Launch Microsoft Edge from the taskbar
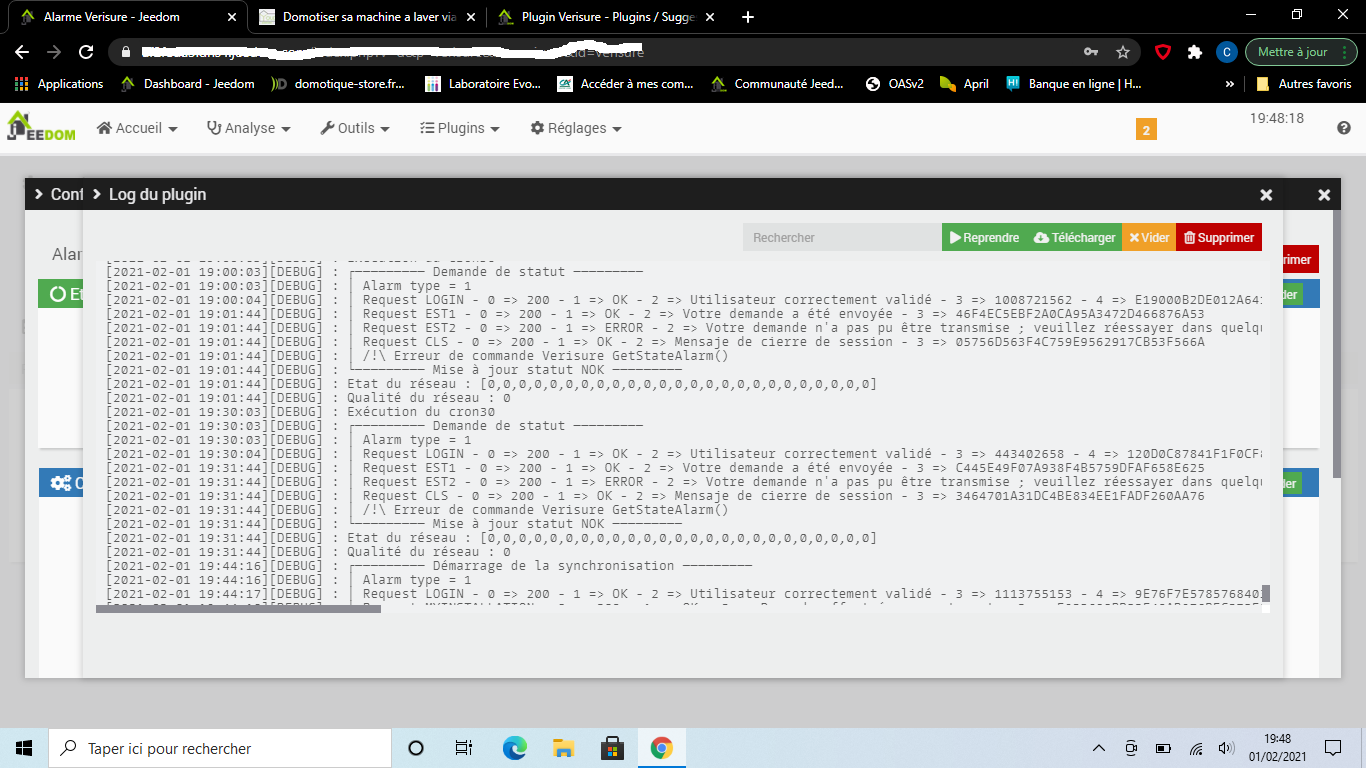The image size is (1366, 768). pos(514,748)
